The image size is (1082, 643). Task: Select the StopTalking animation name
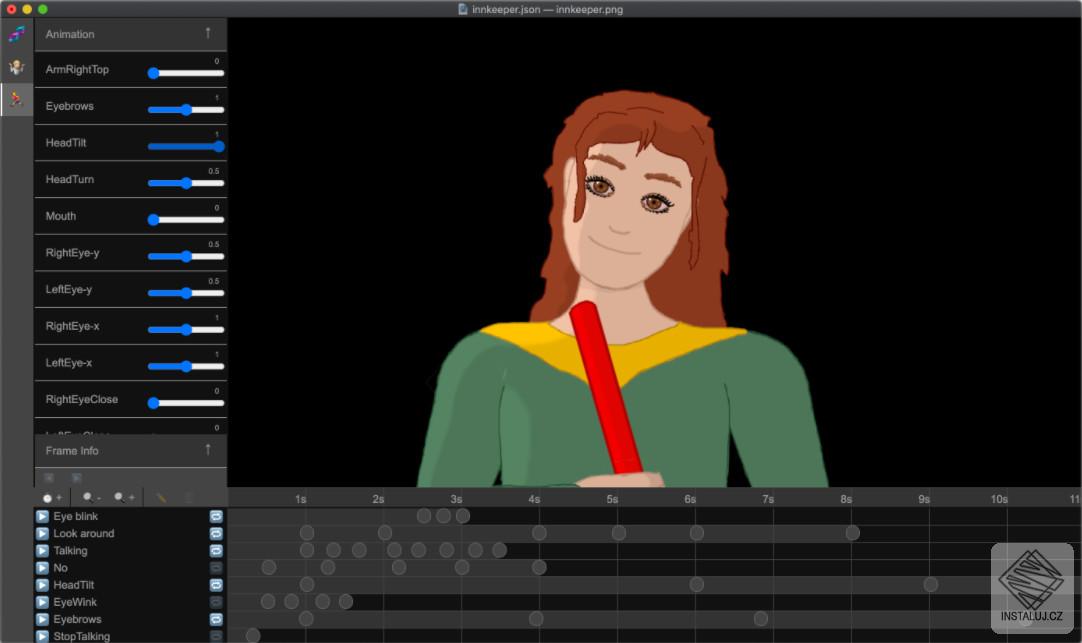click(x=82, y=636)
